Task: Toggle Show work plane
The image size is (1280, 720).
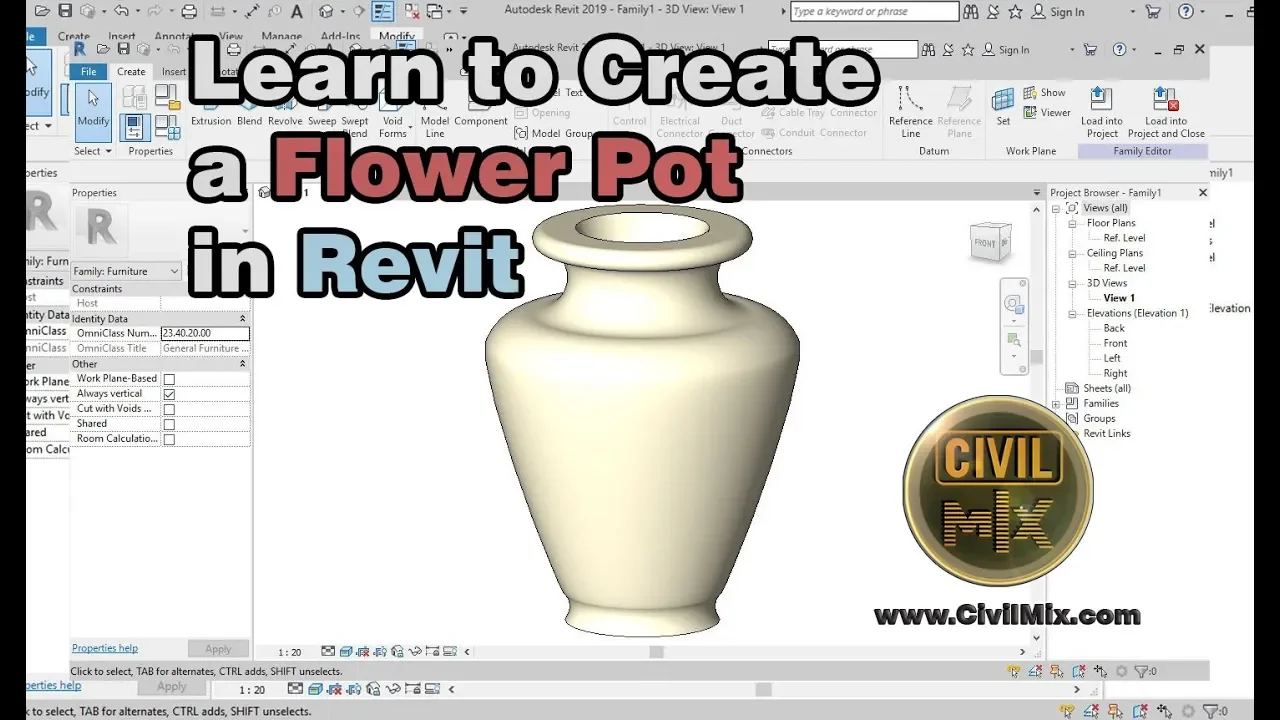Action: coord(1044,92)
